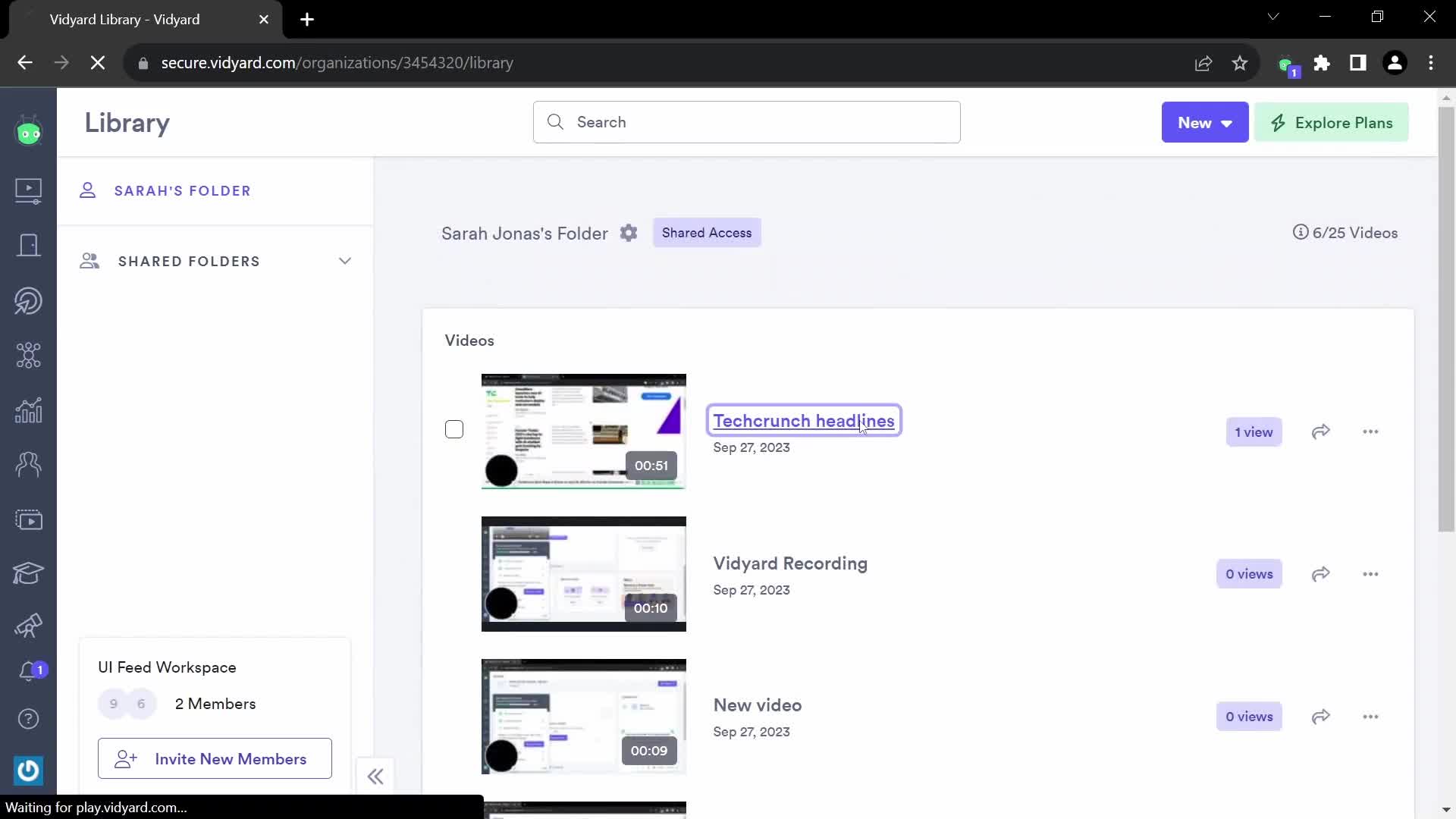Open the Chrome three-dot menu
Screen dimensions: 1456x819
[1431, 63]
